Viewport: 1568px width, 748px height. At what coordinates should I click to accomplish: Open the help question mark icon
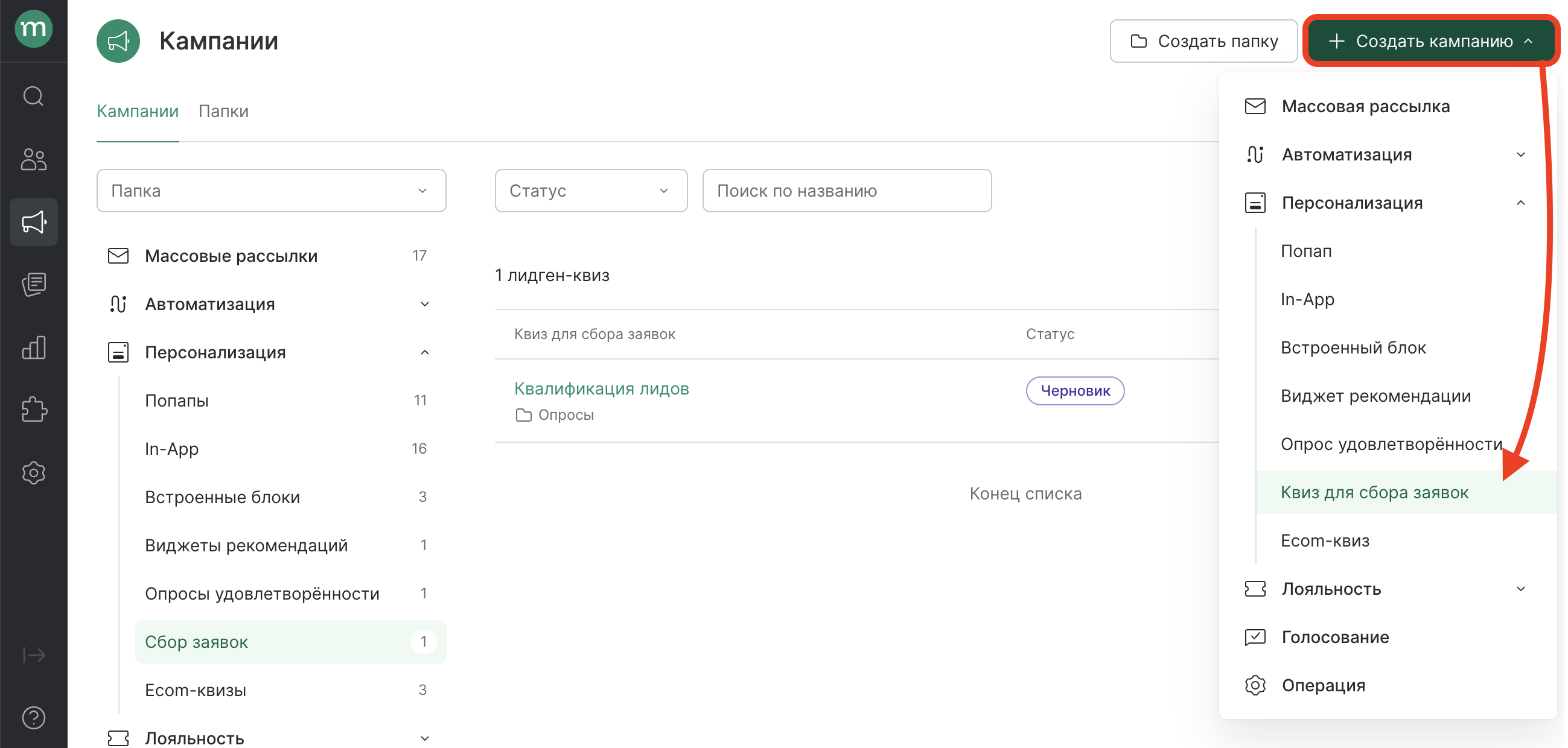click(x=33, y=718)
